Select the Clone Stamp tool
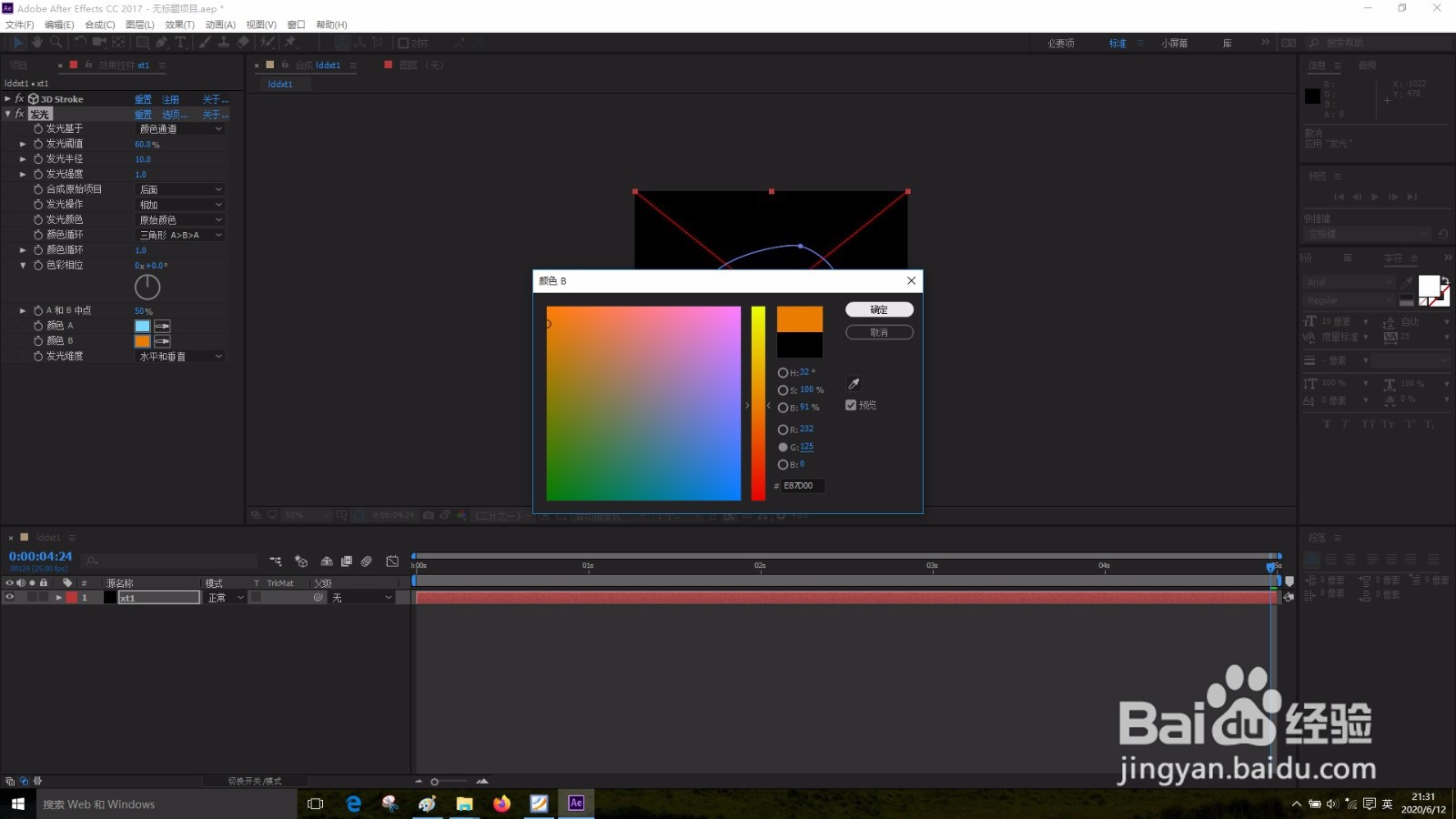 pos(223,43)
